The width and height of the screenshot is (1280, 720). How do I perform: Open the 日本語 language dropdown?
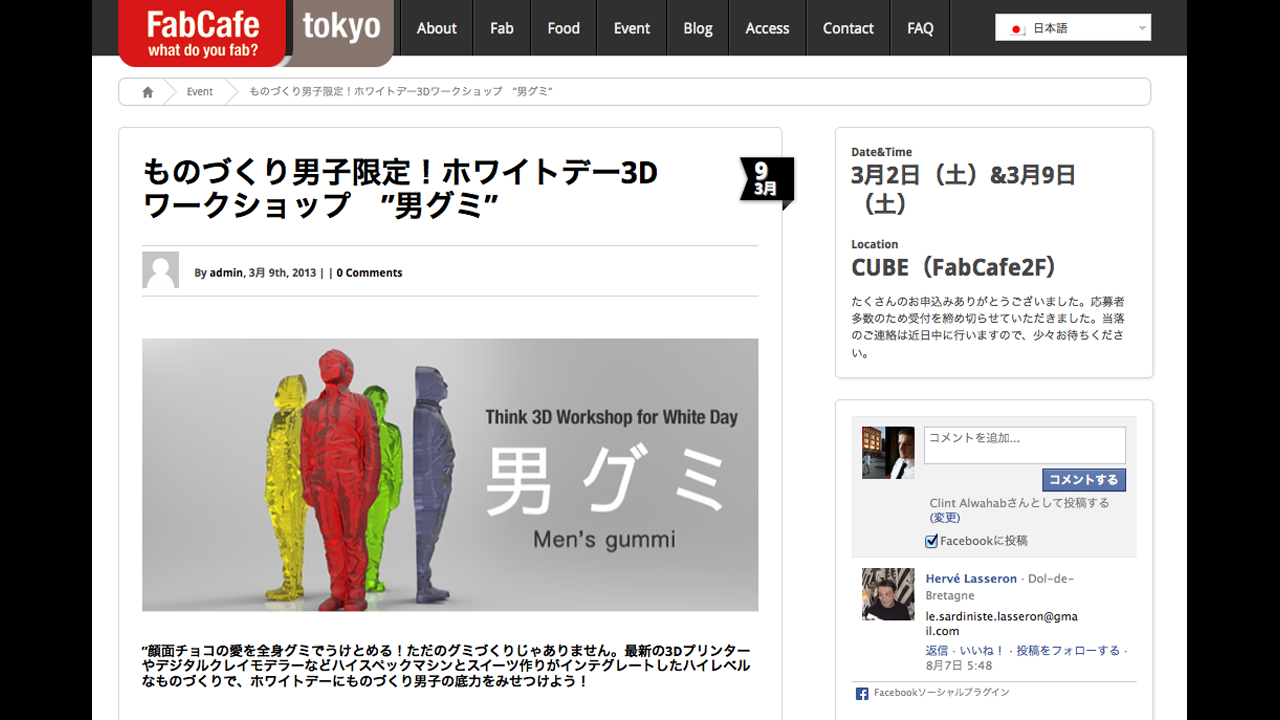1073,28
